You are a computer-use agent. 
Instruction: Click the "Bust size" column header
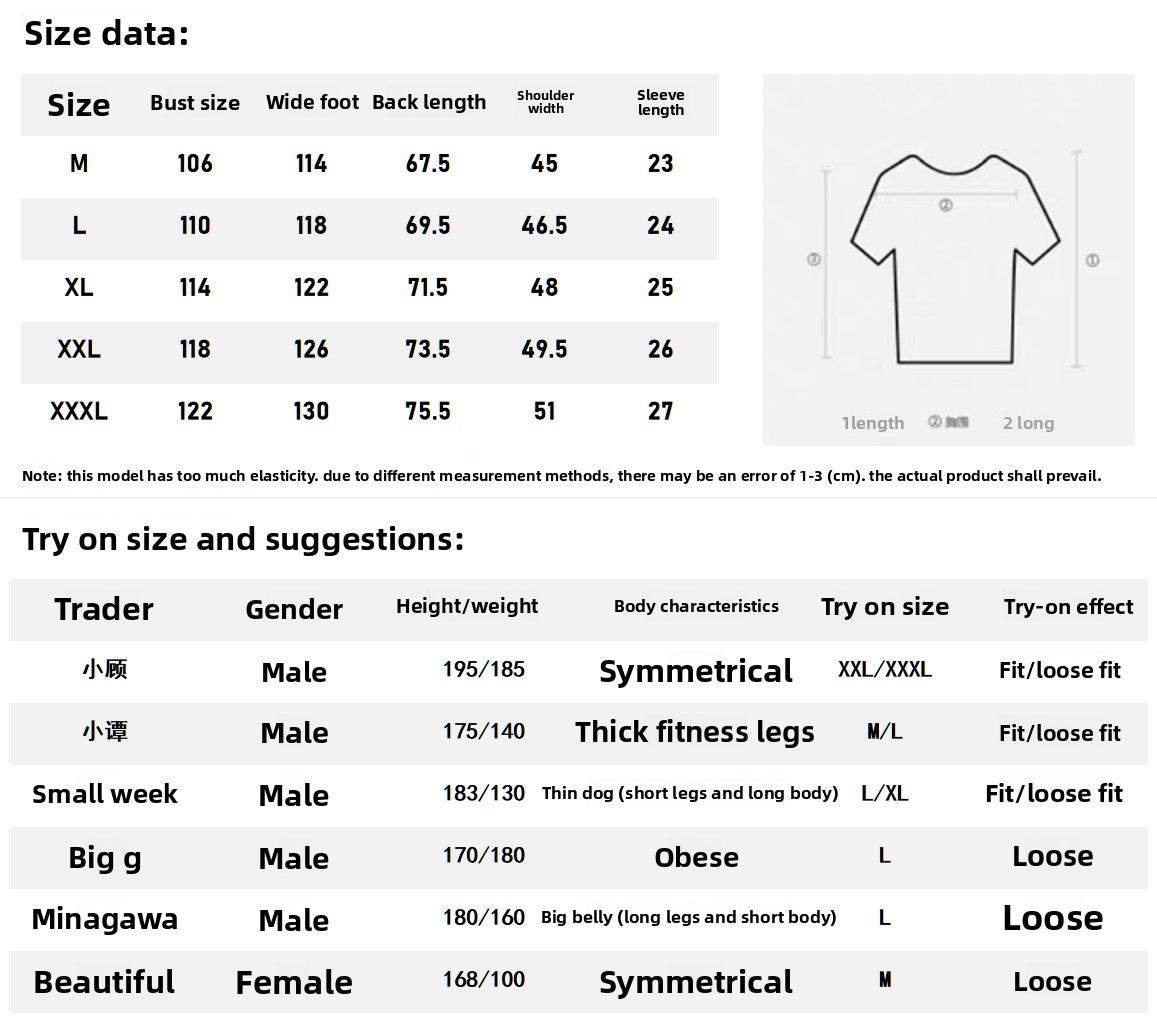(x=195, y=103)
